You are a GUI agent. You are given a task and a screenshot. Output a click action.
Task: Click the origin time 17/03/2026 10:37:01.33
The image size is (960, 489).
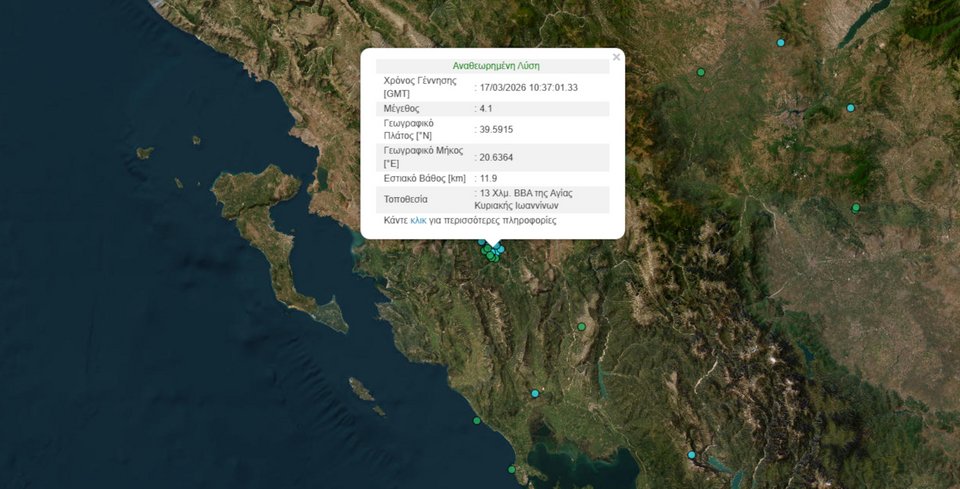[x=529, y=87]
